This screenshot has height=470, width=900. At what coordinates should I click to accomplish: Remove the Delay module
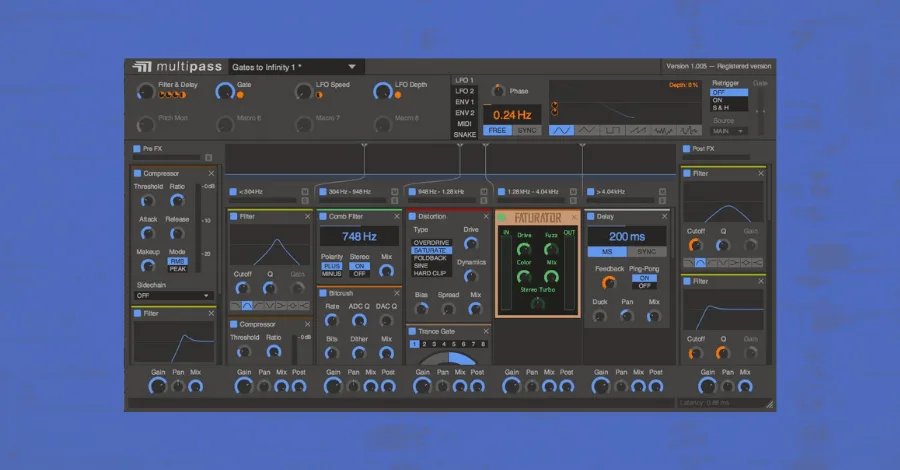(665, 216)
